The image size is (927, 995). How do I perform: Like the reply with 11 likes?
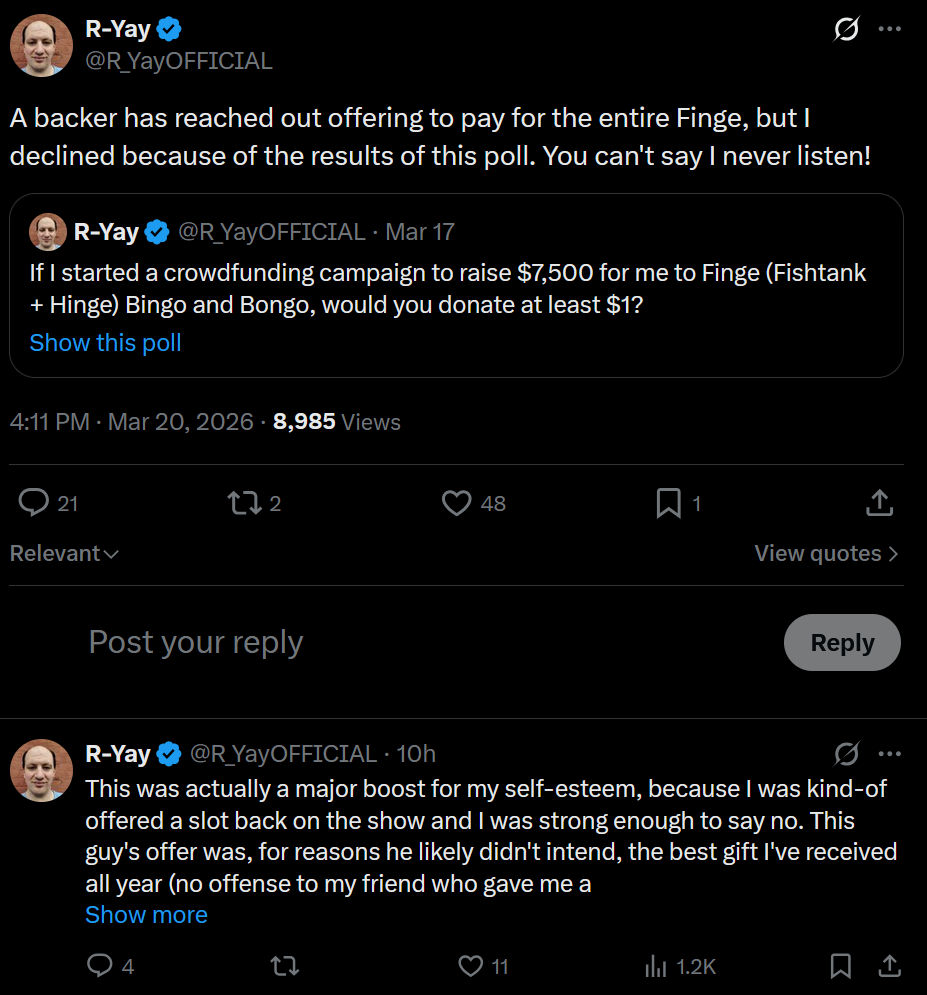point(471,966)
